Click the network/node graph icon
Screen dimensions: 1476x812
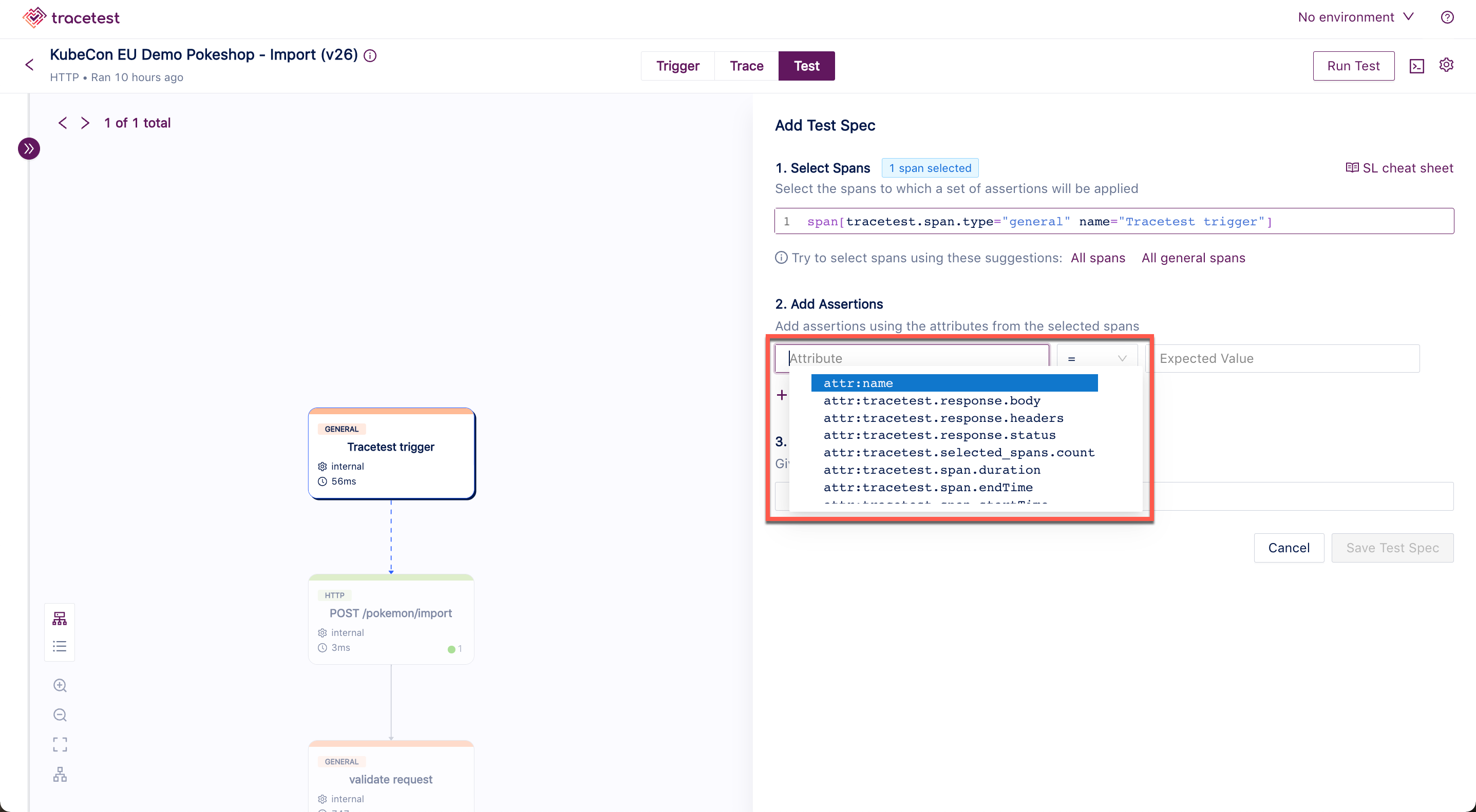(59, 618)
